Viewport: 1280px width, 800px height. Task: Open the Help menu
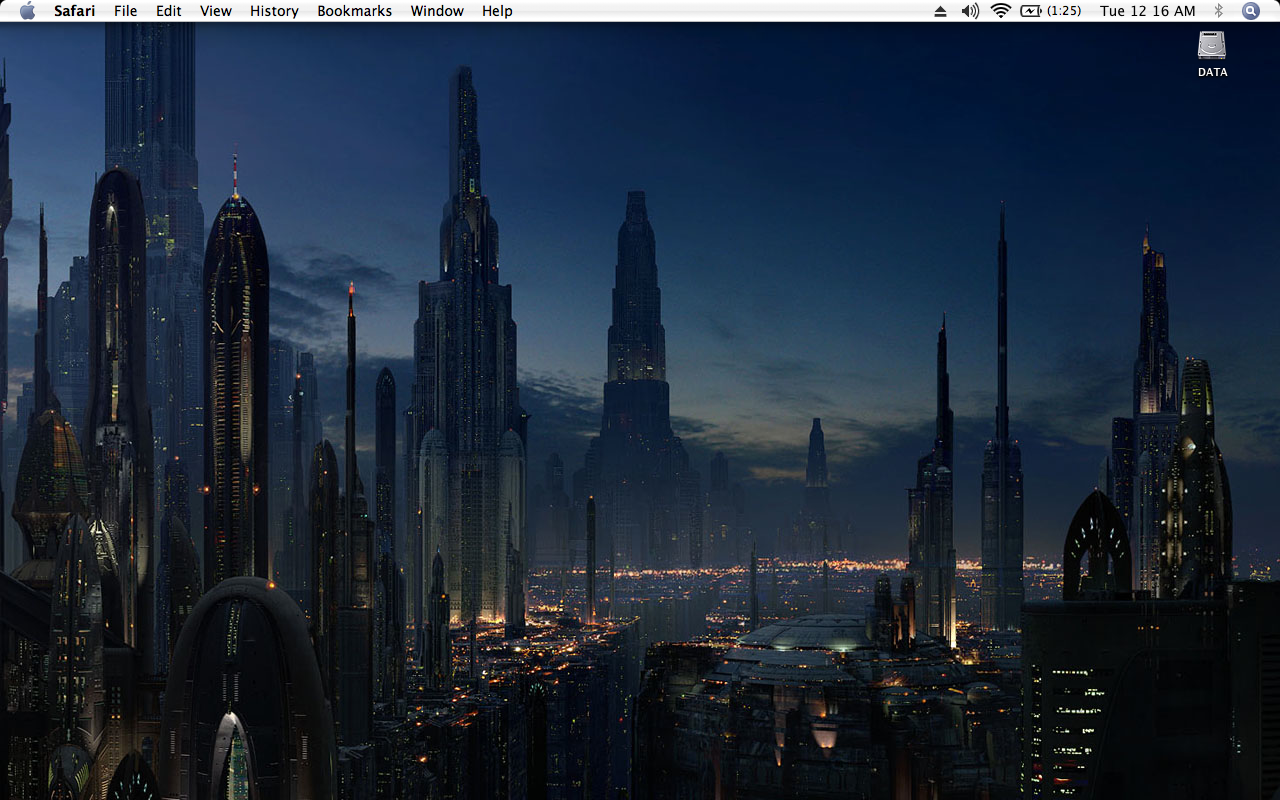[497, 11]
